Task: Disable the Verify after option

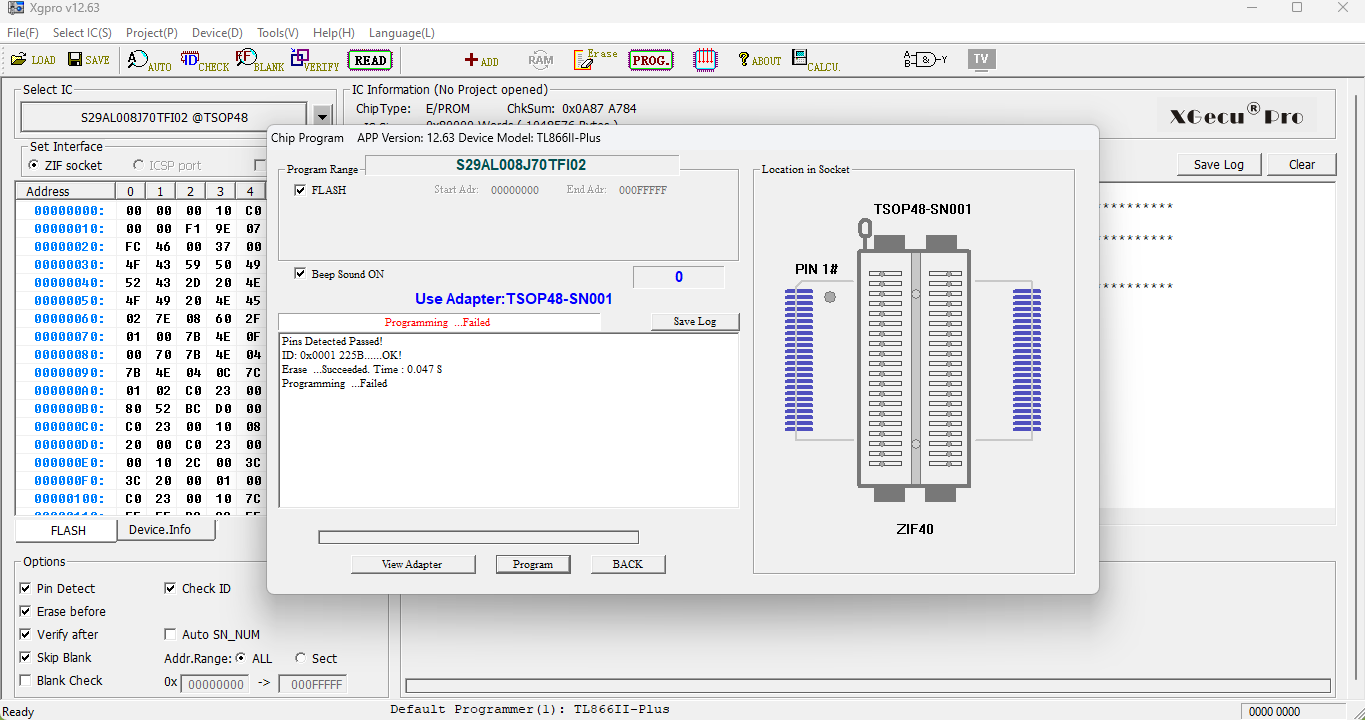Action: point(25,634)
